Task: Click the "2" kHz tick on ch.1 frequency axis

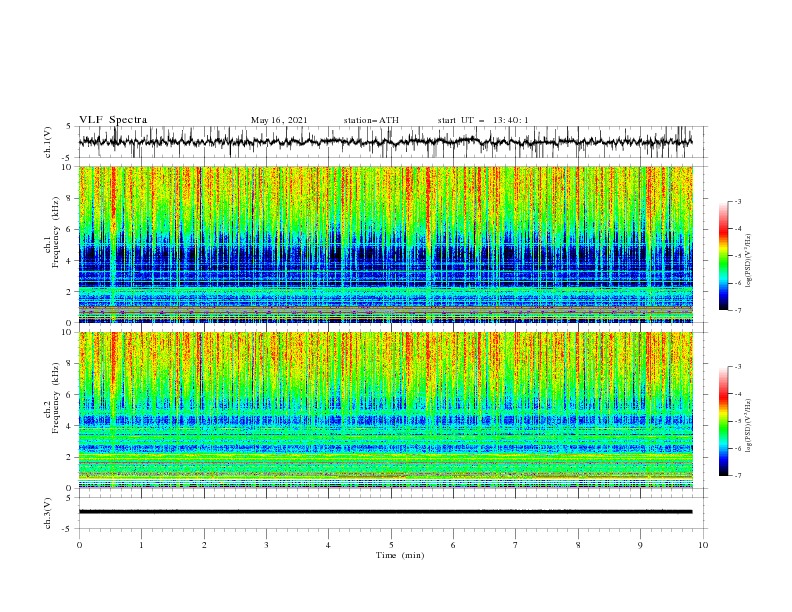Action: coord(69,292)
